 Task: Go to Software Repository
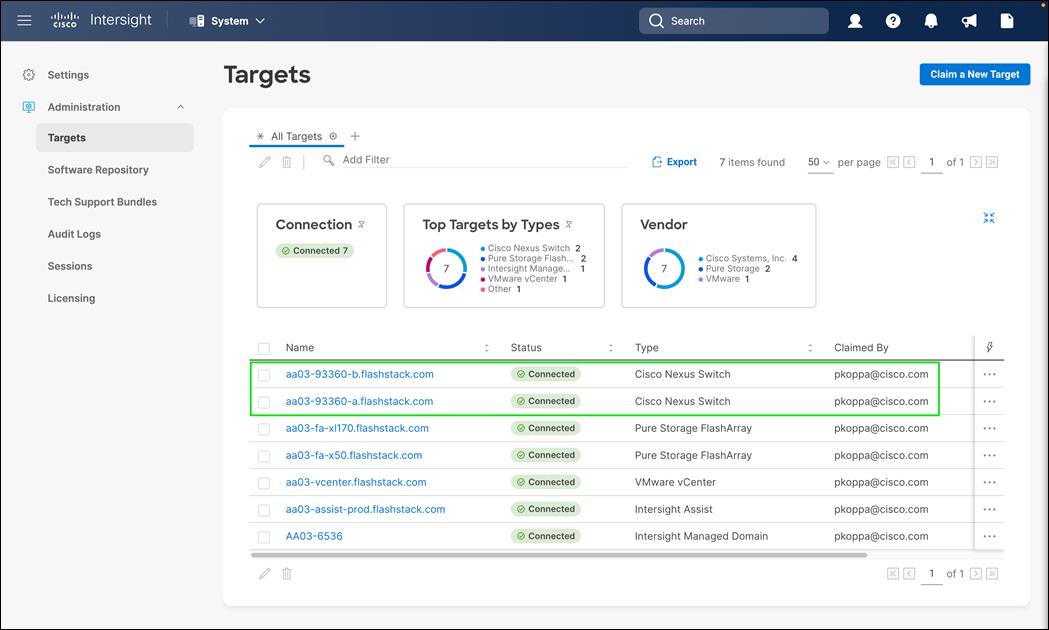point(98,170)
